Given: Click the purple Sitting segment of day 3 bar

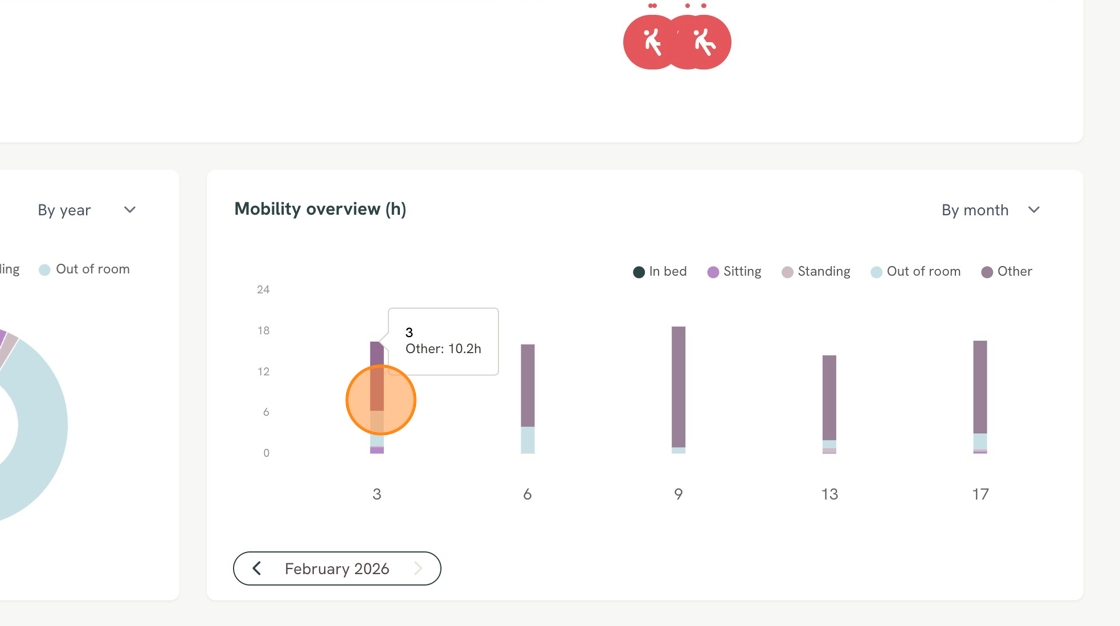Looking at the screenshot, I should coord(377,450).
